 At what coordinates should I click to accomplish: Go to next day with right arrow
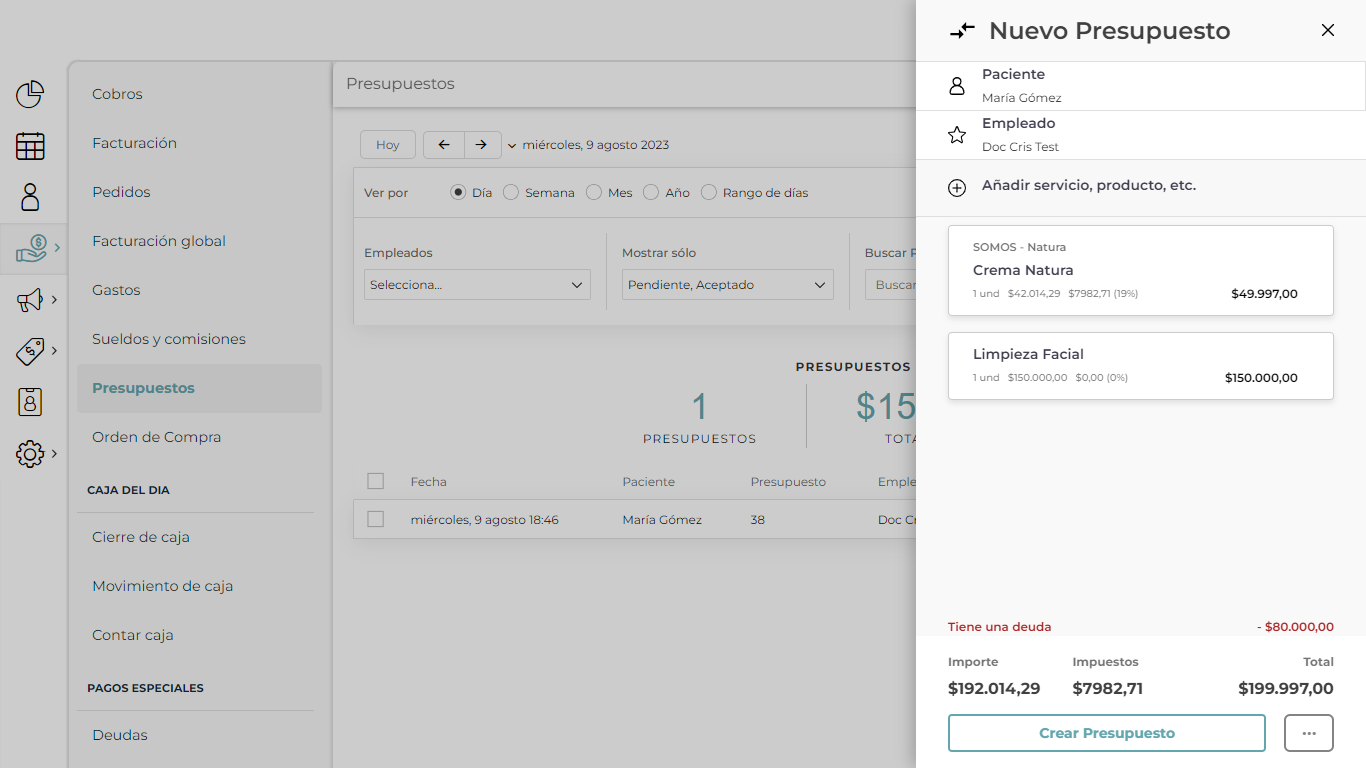[482, 145]
